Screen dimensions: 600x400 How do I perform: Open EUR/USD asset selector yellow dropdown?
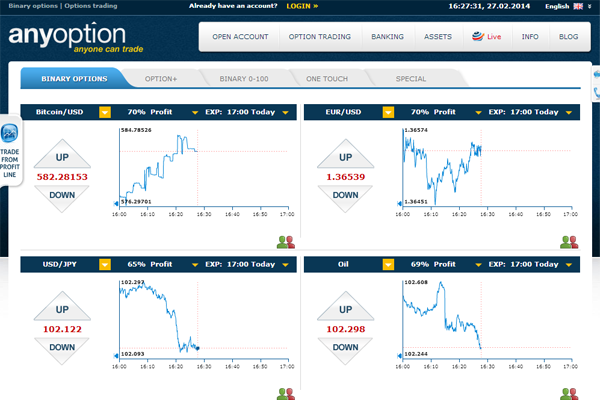point(388,112)
